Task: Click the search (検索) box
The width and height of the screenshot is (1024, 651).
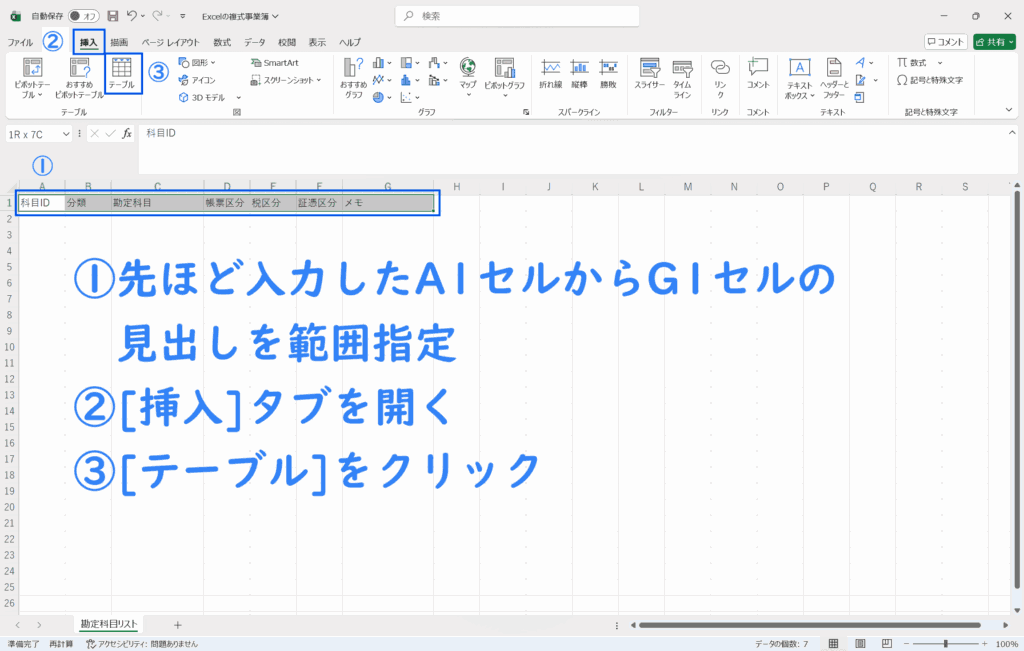Action: [x=520, y=16]
